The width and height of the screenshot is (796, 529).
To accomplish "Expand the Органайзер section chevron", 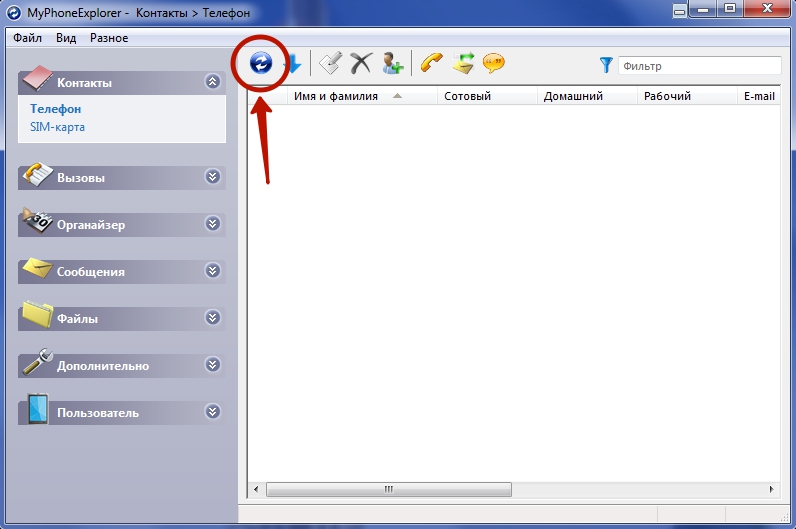I will tap(213, 224).
